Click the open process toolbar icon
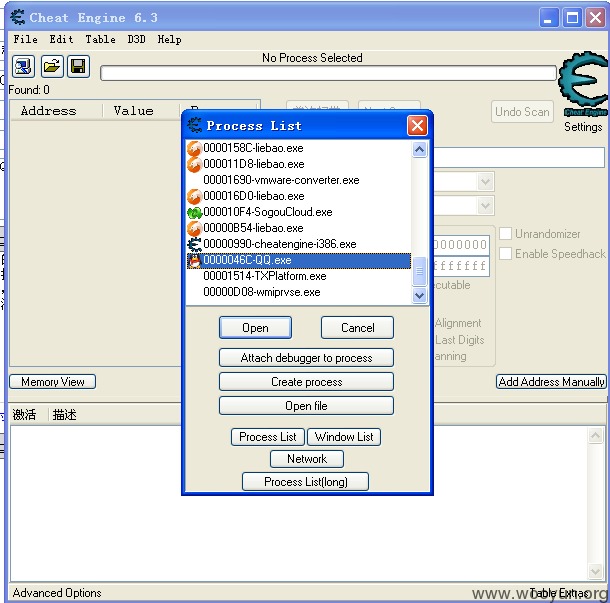The image size is (610, 603). (23, 66)
